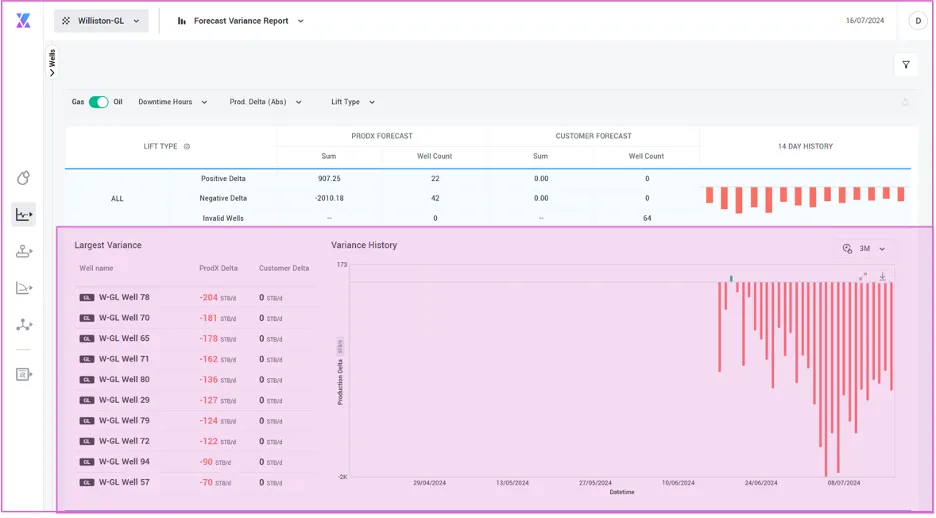The image size is (936, 518).
Task: Click the faded refresh icon in filter bar
Action: pyautogui.click(x=905, y=102)
